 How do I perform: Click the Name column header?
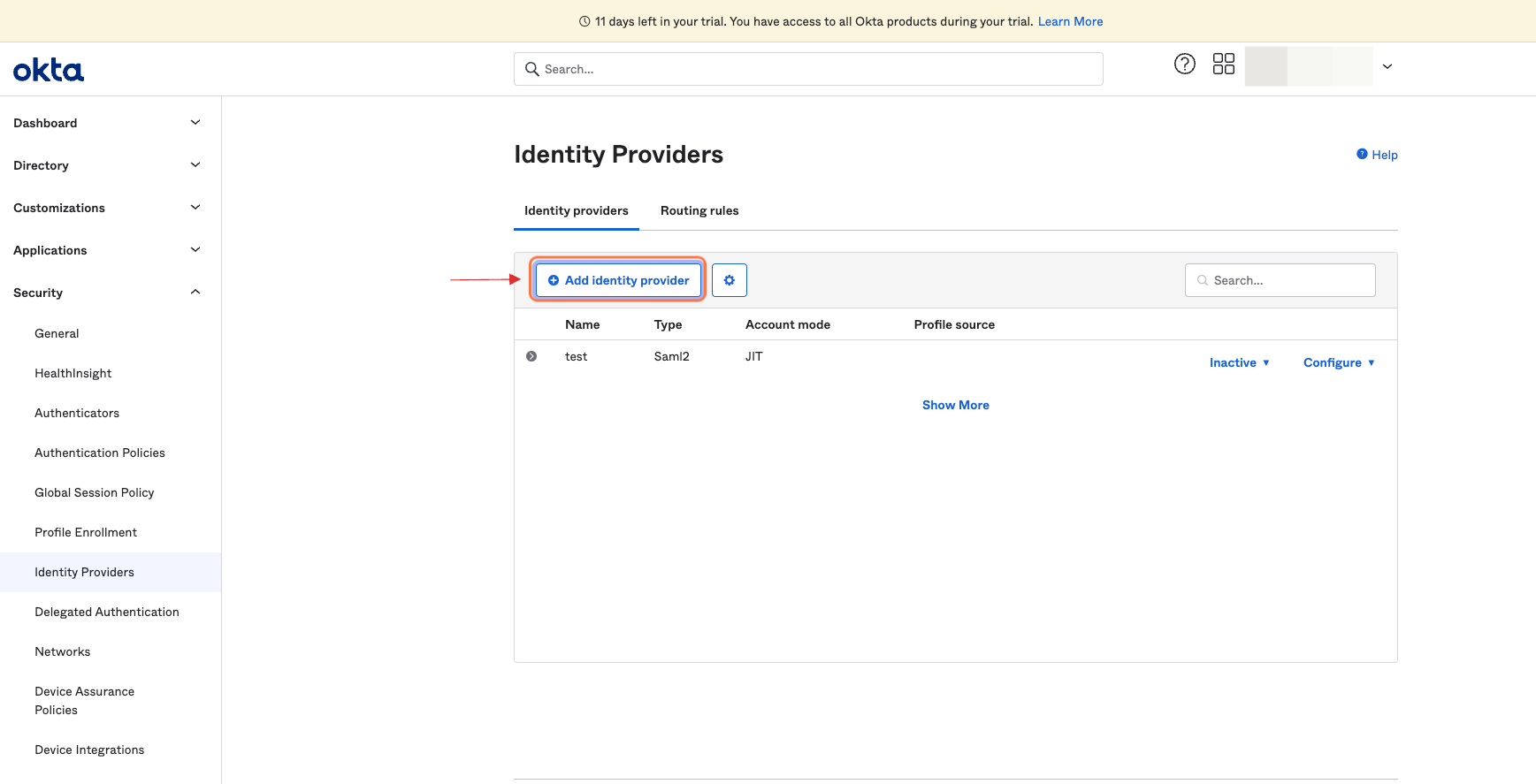pos(583,324)
